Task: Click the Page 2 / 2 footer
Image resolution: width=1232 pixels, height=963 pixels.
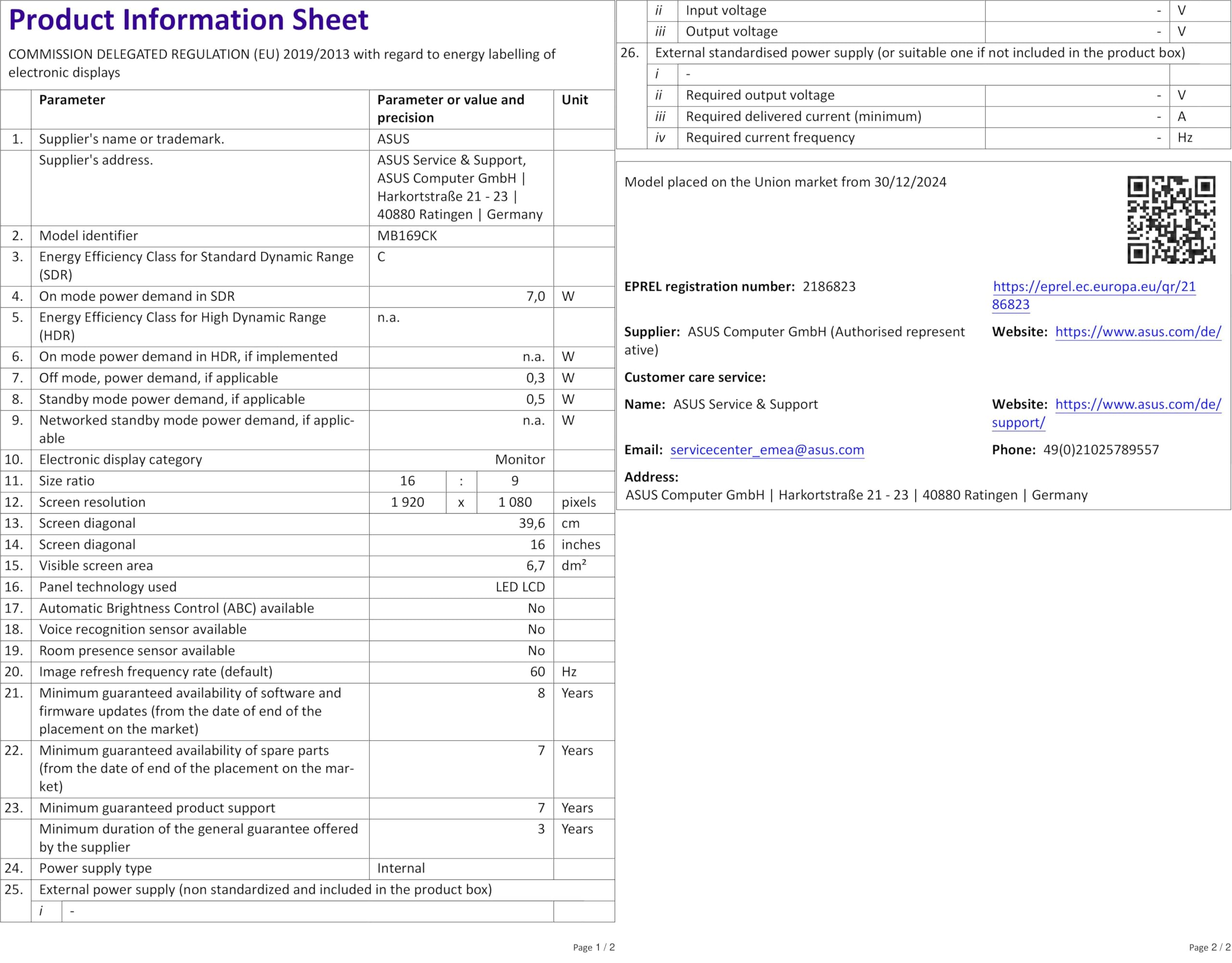Action: point(1209,948)
